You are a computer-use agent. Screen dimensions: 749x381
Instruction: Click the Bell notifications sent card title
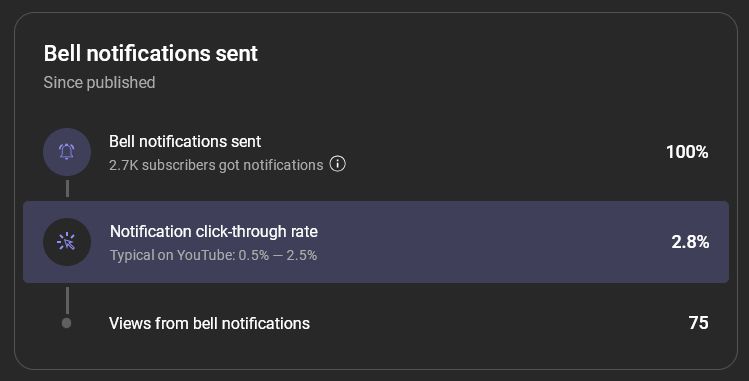coord(151,53)
